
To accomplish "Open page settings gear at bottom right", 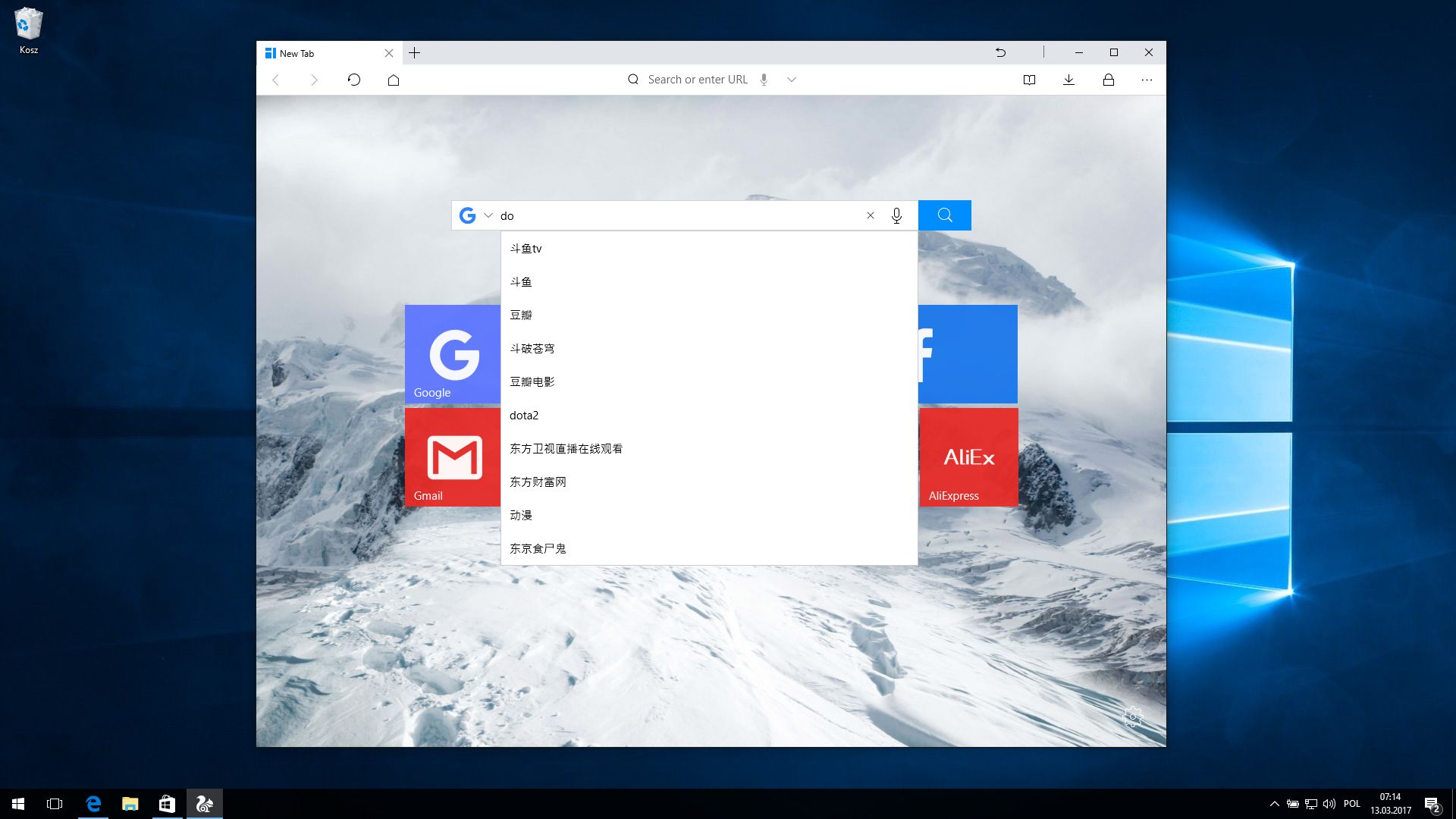I will [x=1132, y=716].
